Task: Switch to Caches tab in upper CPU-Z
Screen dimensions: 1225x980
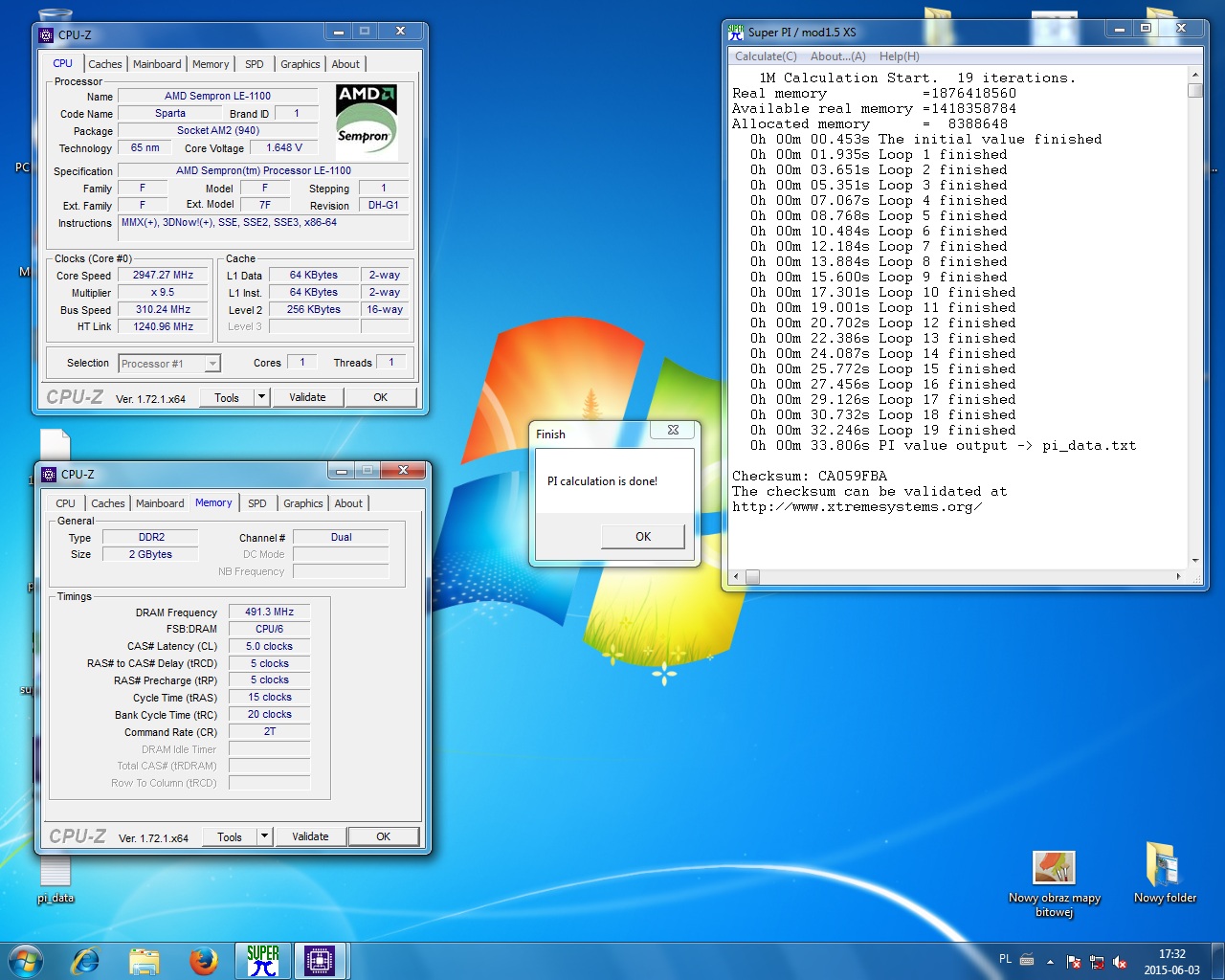Action: click(105, 64)
